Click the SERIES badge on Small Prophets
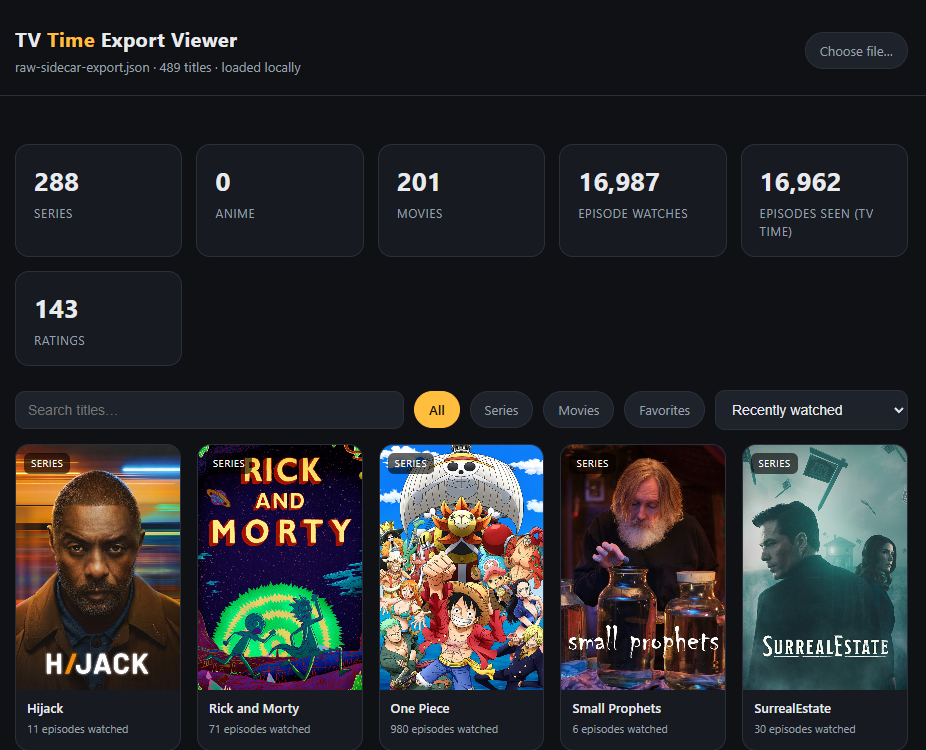Image resolution: width=926 pixels, height=750 pixels. pyautogui.click(x=592, y=464)
